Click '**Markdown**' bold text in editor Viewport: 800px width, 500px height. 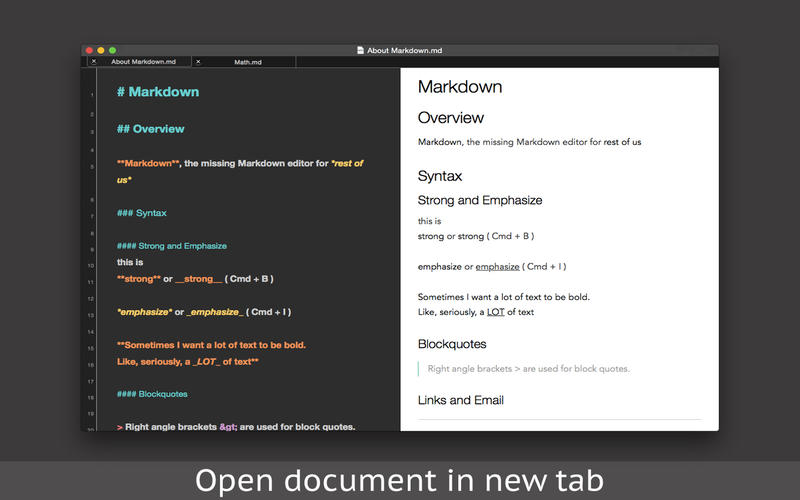click(148, 163)
